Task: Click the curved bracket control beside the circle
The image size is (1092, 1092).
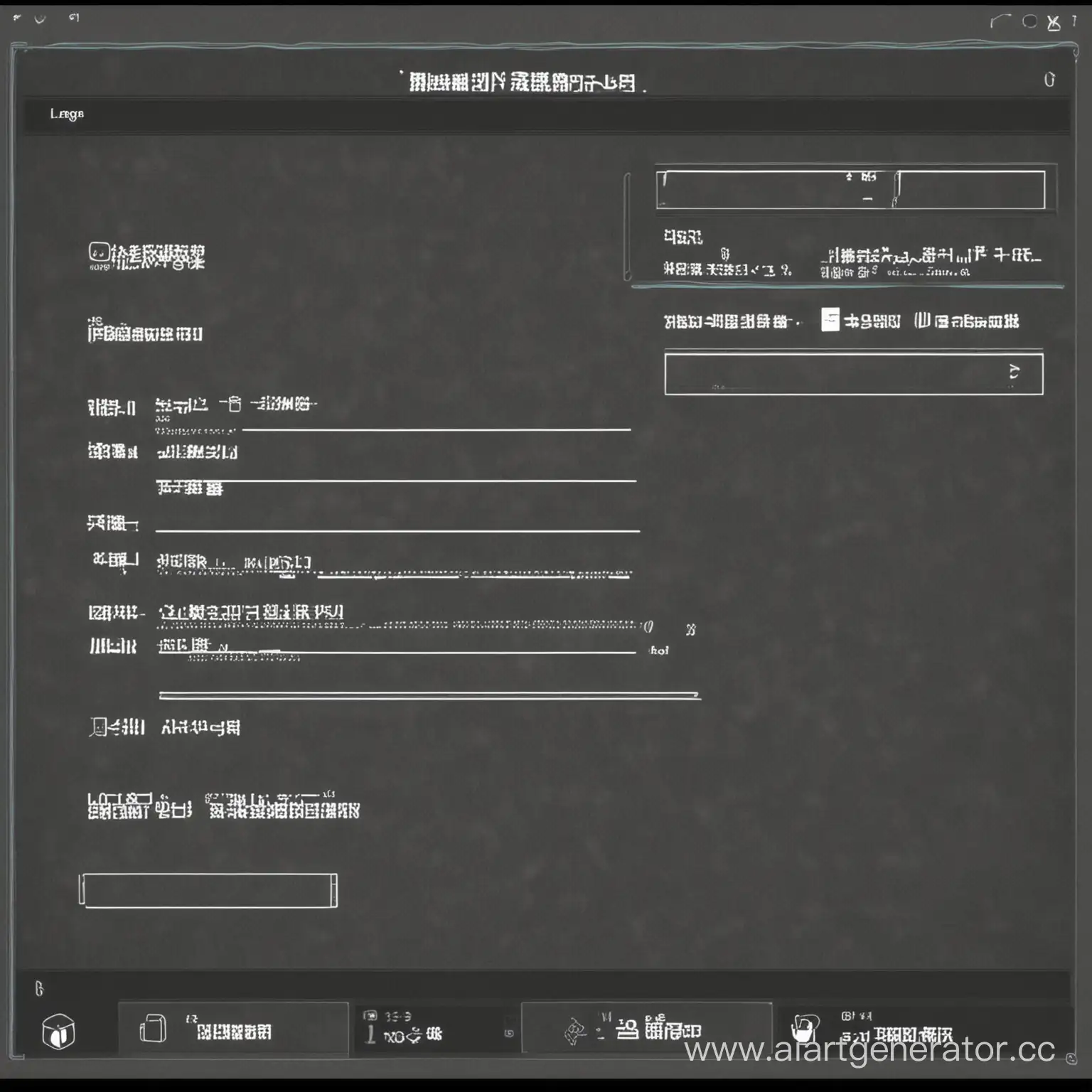Action: point(1000,21)
